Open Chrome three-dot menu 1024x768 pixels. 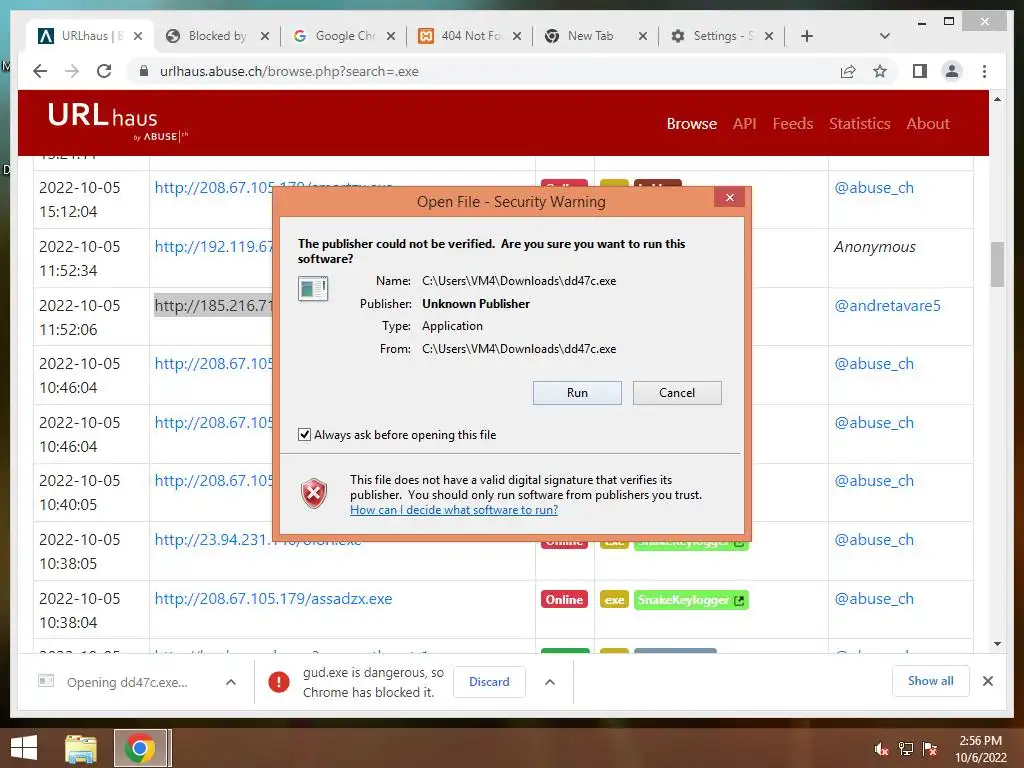pyautogui.click(x=984, y=71)
